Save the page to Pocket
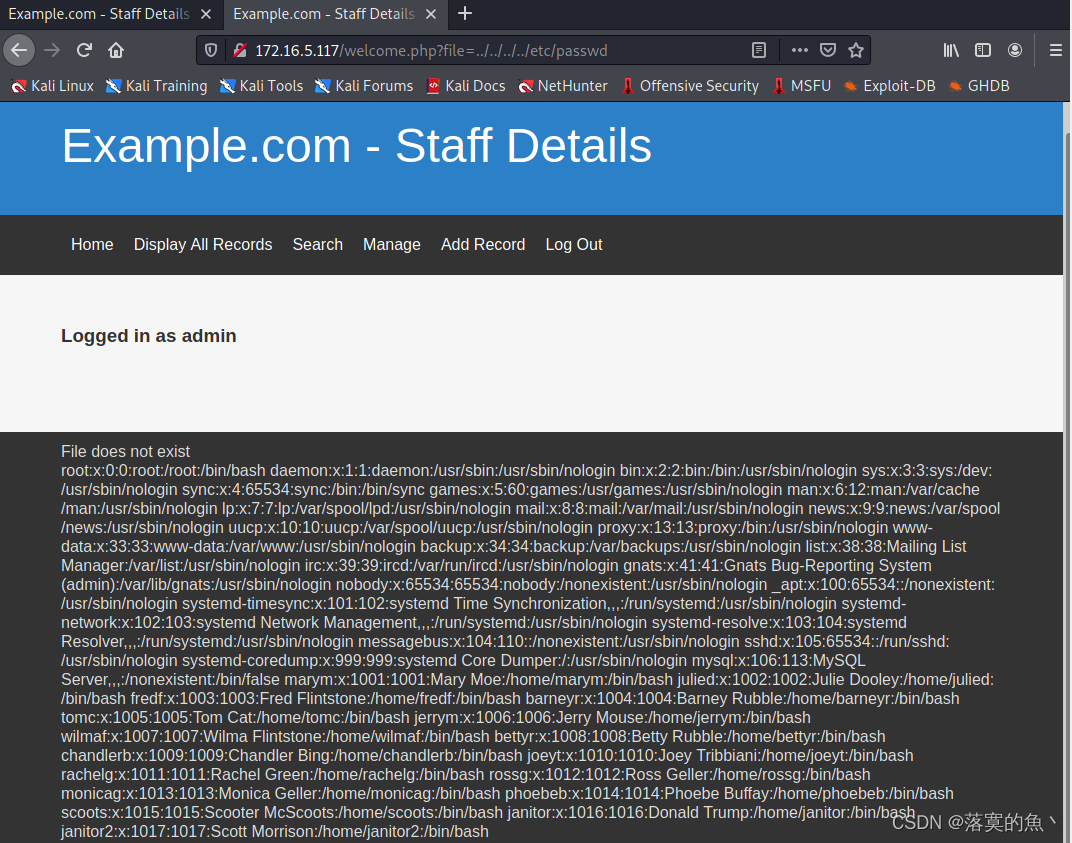Viewport: 1072px width, 843px height. pos(828,50)
